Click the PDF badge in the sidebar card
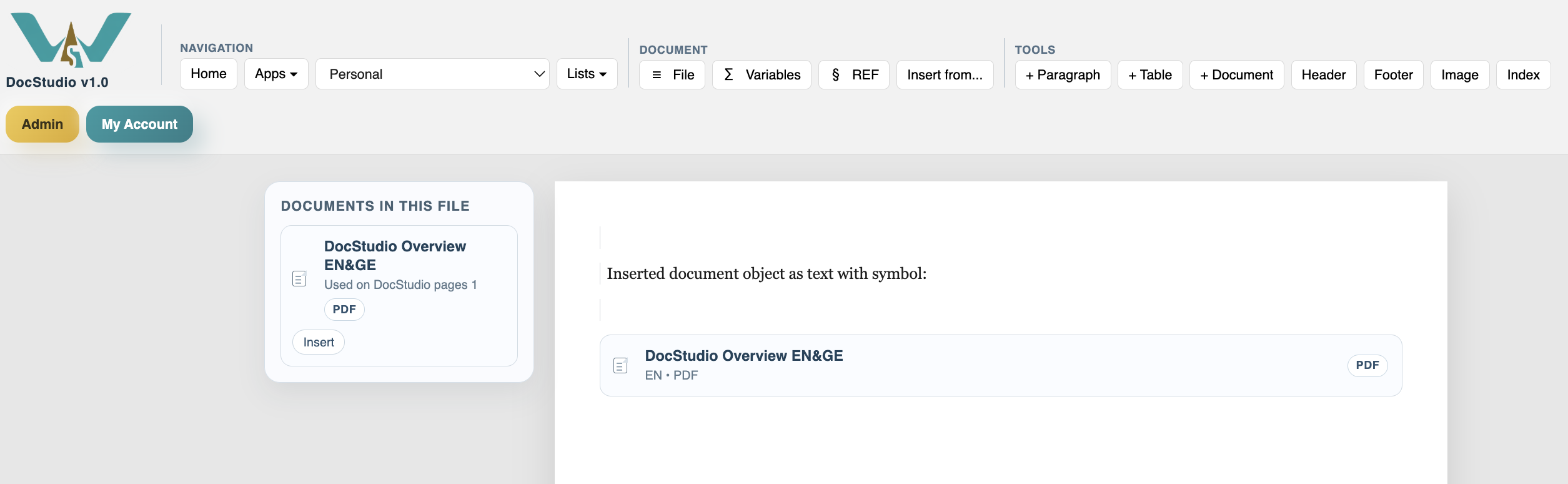 coord(344,310)
